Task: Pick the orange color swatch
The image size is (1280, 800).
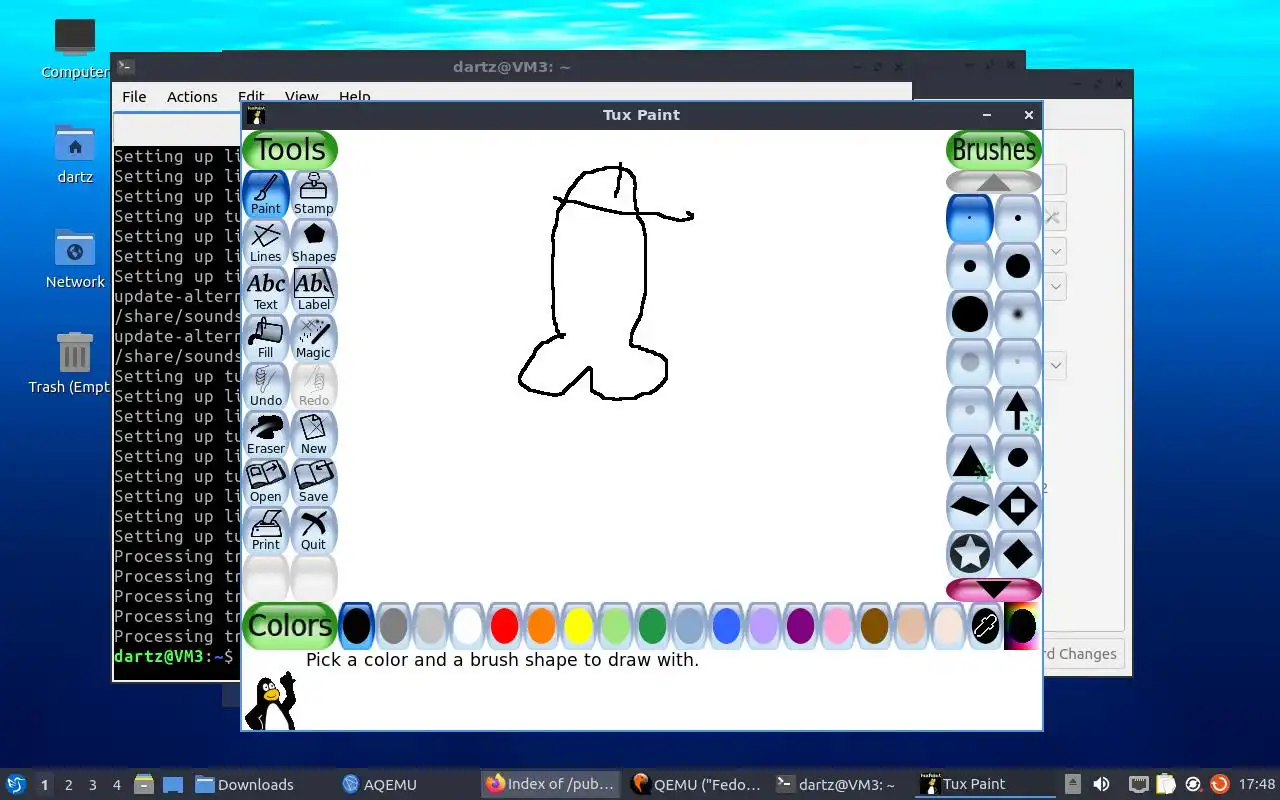Action: tap(541, 626)
